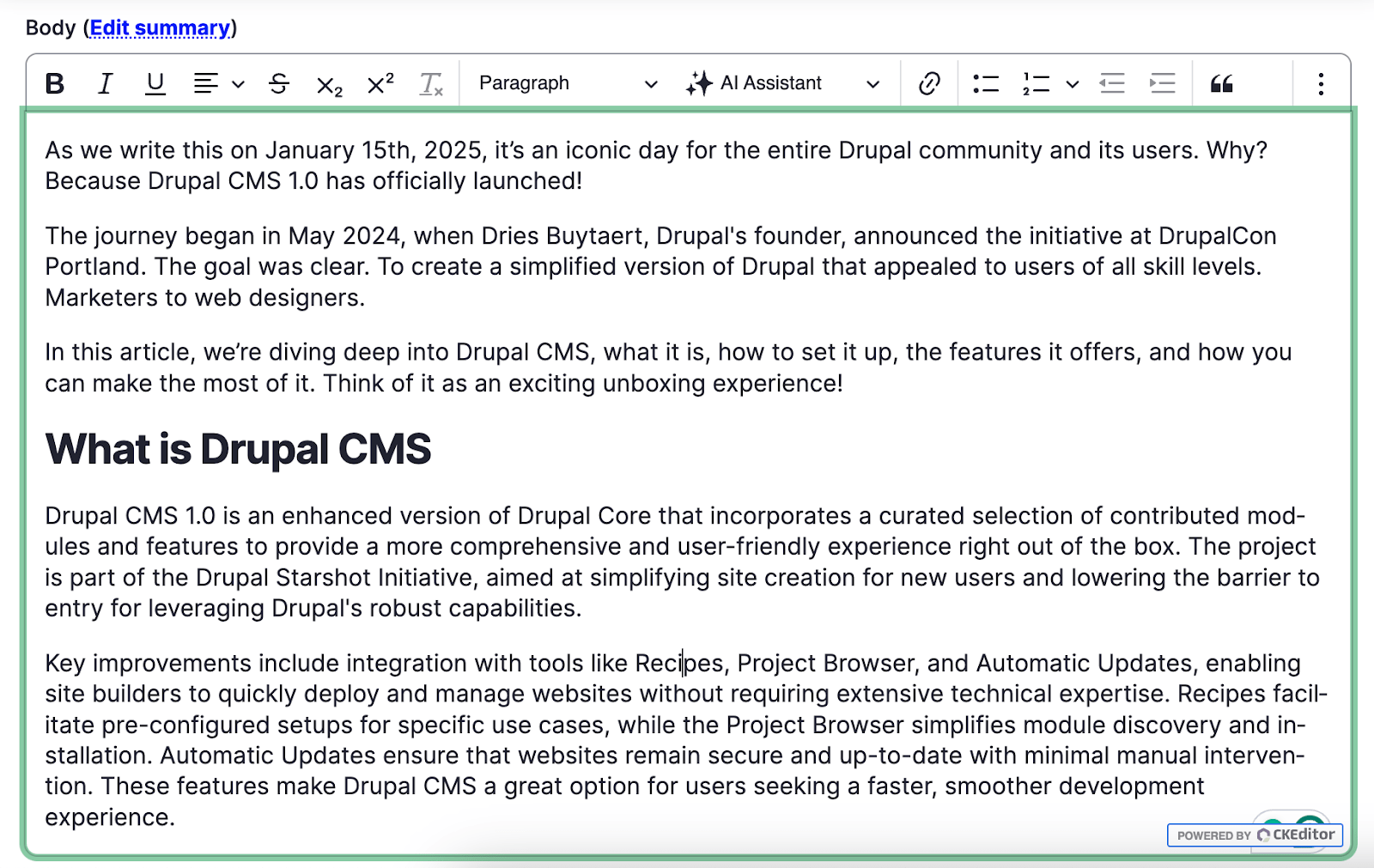This screenshot has height=868, width=1374.
Task: Click the paragraph starting 'As we write this'
Action: (656, 166)
